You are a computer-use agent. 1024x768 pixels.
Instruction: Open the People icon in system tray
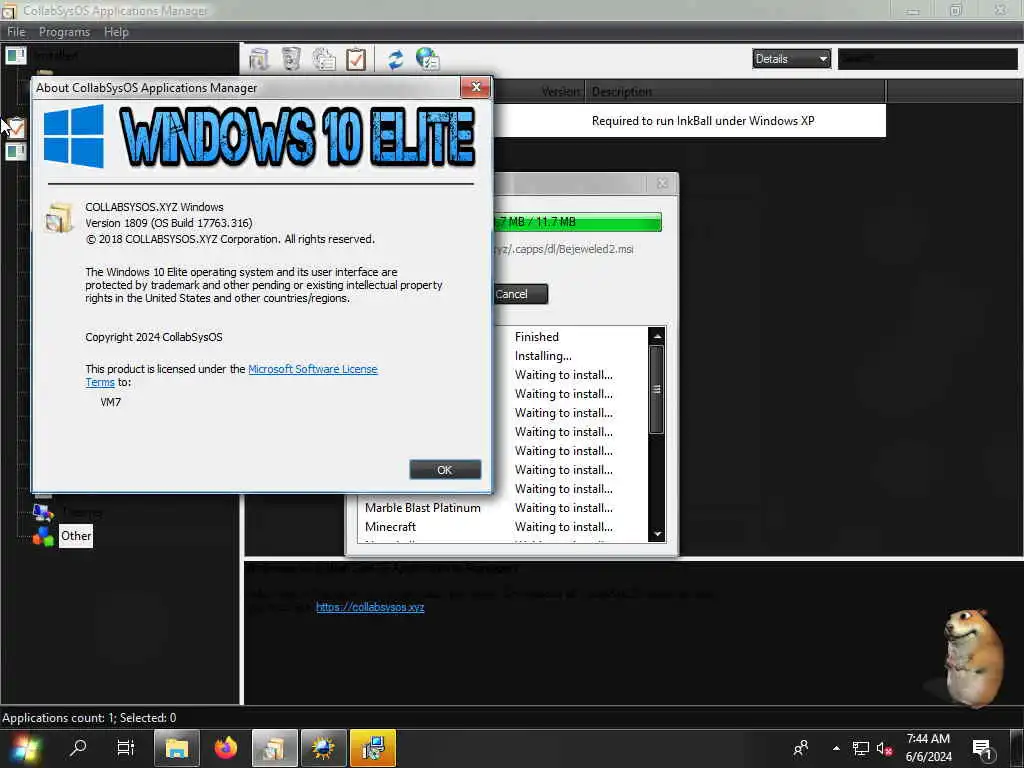[x=801, y=748]
